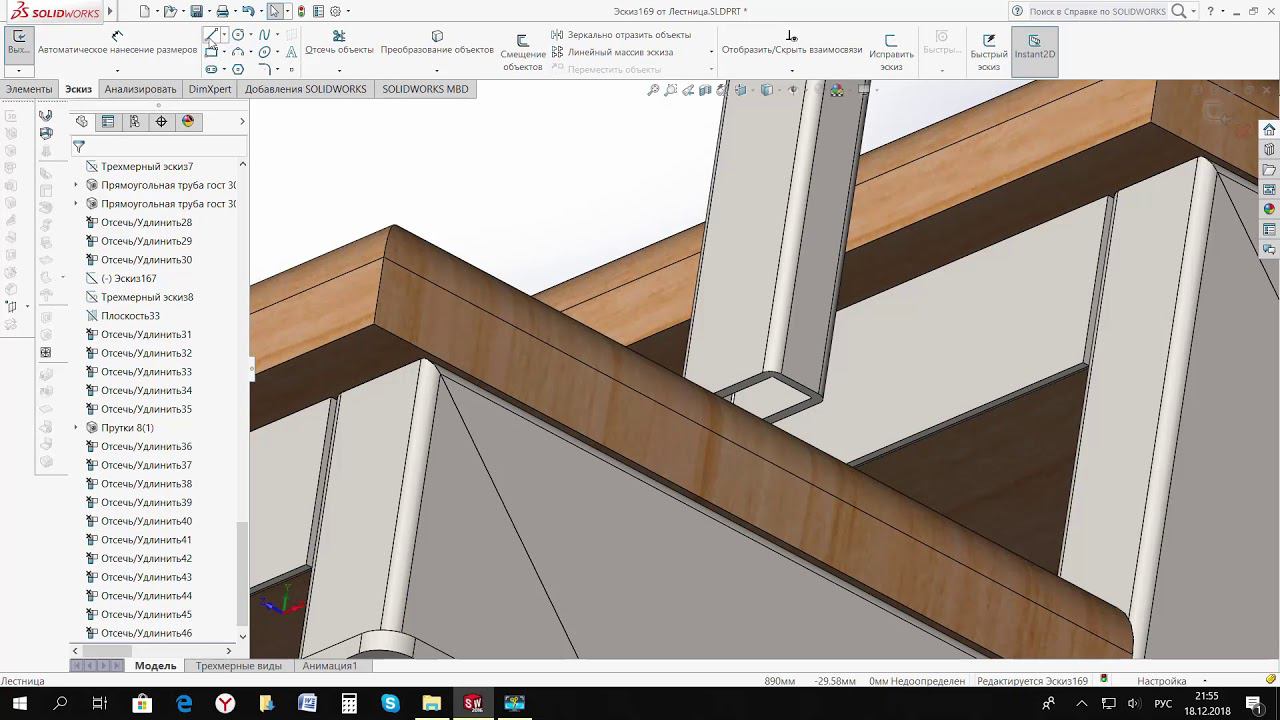Create a new document with the New icon

coord(145,11)
